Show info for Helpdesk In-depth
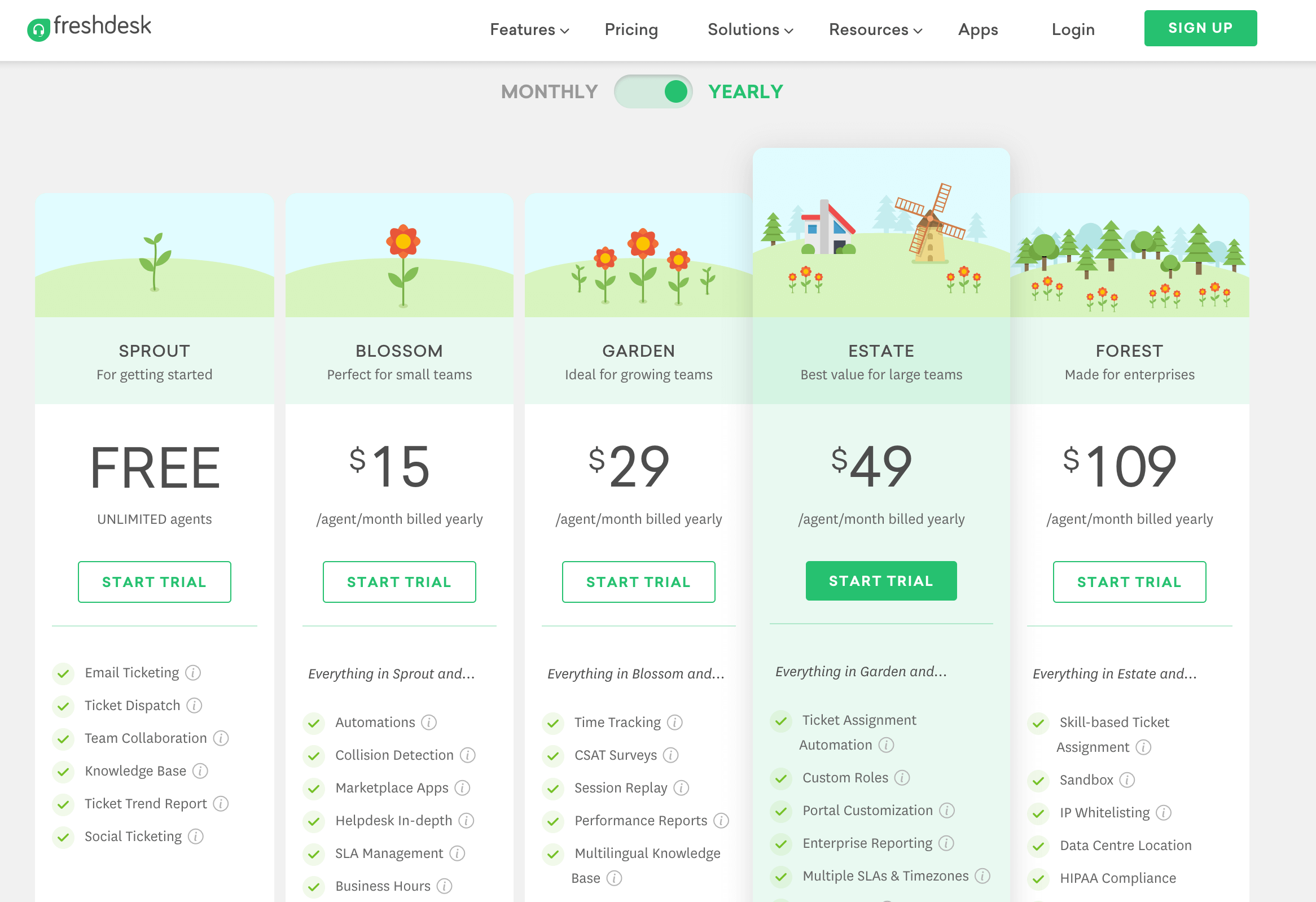 (x=467, y=821)
